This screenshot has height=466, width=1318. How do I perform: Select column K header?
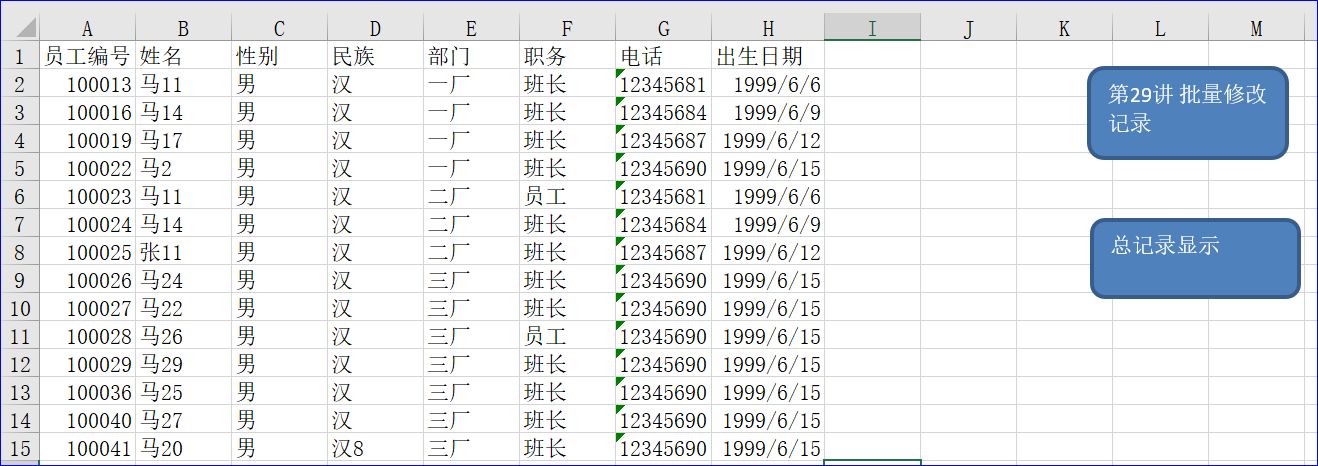(1064, 28)
